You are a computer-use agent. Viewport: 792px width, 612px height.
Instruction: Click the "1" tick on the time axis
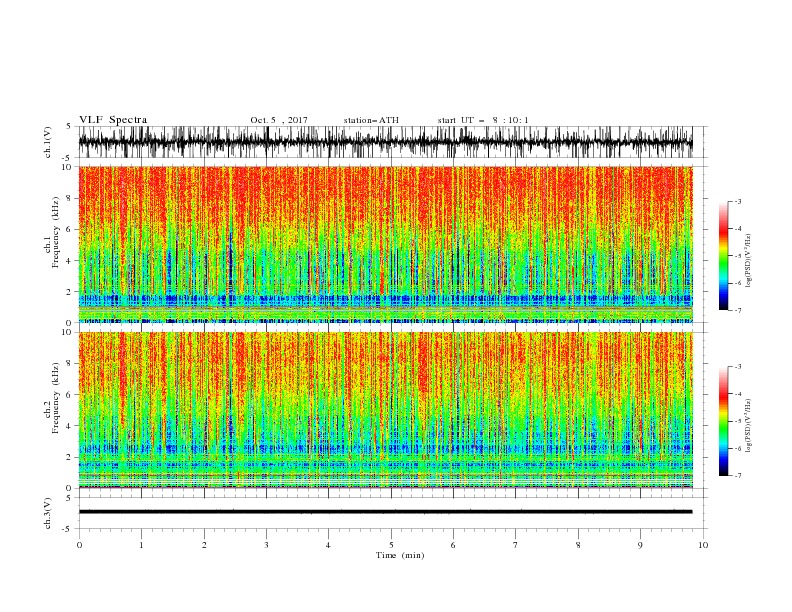click(141, 545)
